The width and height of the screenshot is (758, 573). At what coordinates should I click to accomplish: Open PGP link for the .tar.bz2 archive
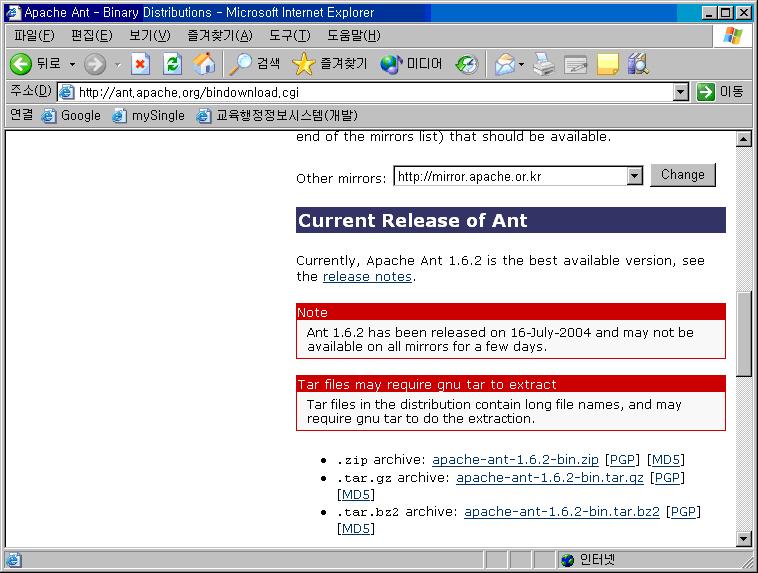[x=683, y=512]
